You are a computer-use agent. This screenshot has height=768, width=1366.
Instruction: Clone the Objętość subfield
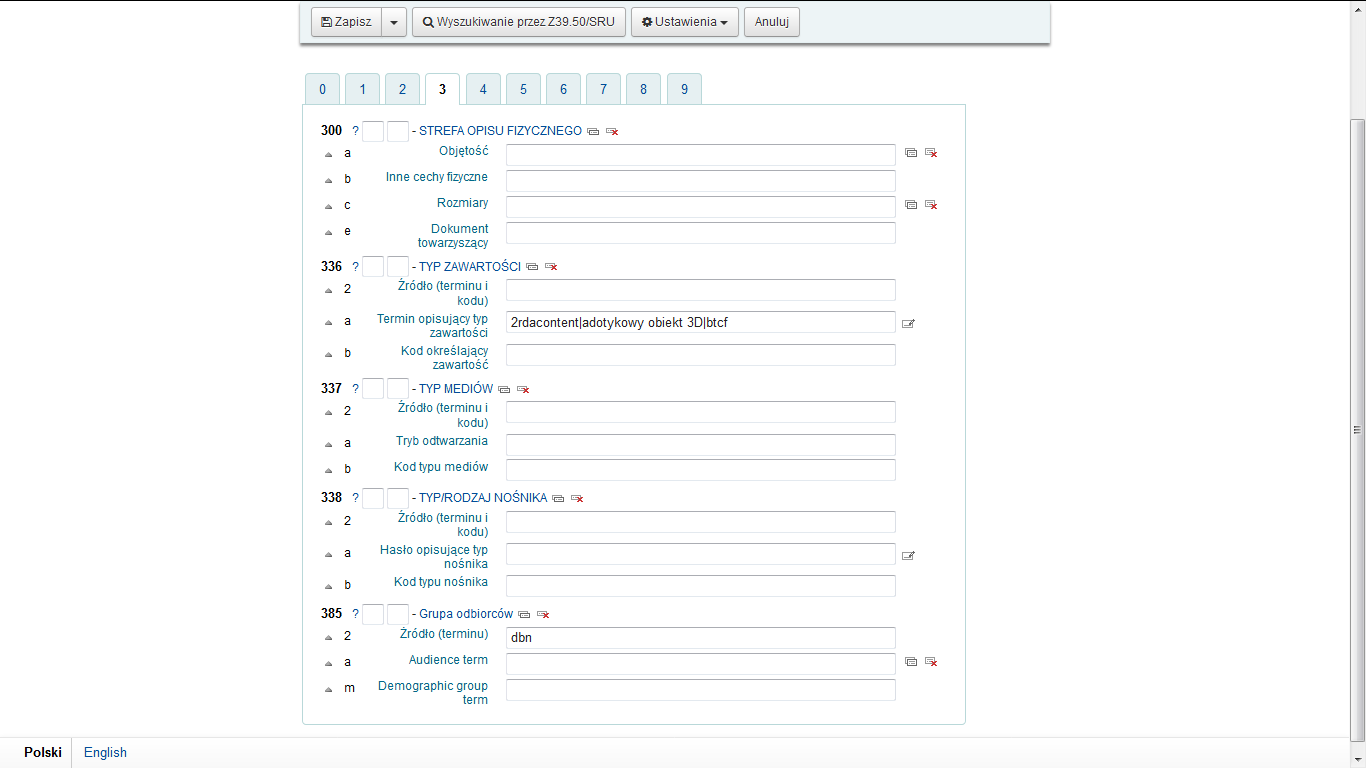click(x=911, y=153)
